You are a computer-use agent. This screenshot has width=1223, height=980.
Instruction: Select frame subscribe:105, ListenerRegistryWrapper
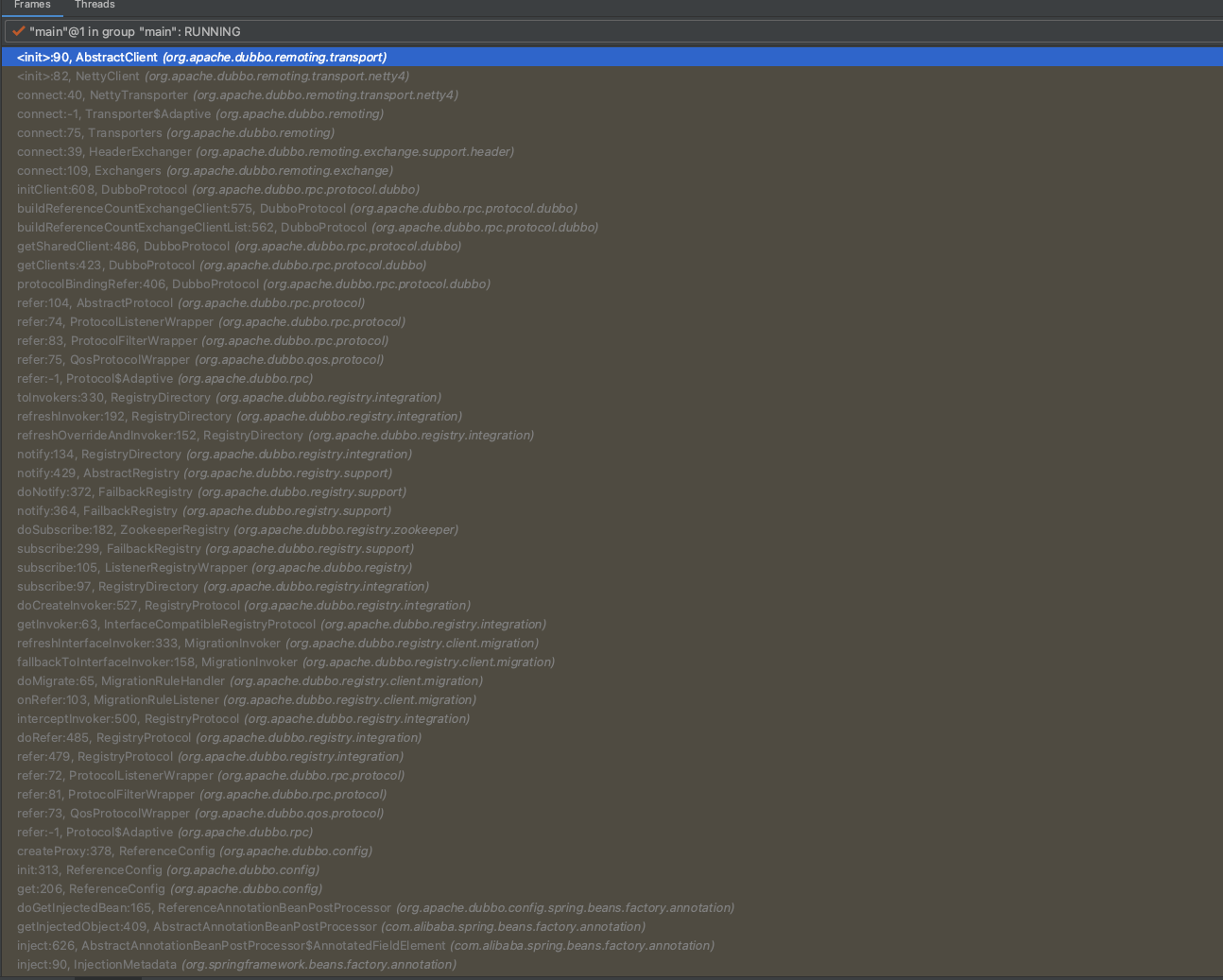pos(611,567)
